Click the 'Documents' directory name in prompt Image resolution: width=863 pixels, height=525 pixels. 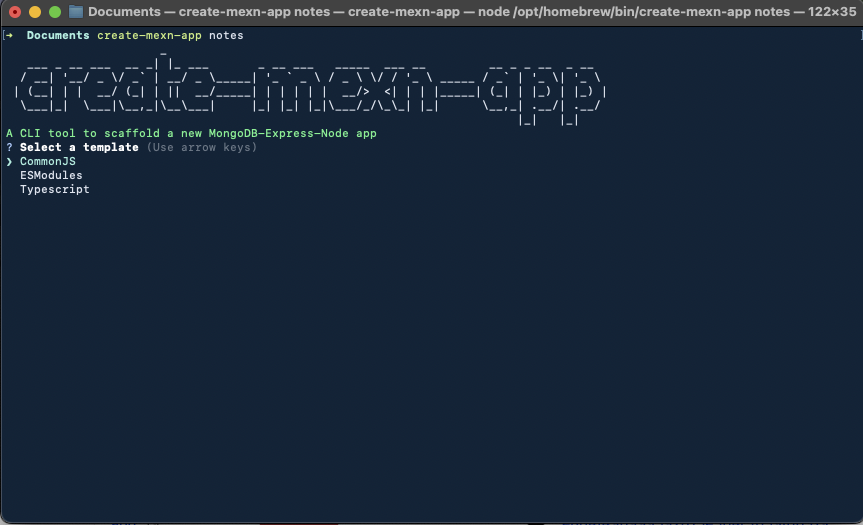click(x=58, y=35)
